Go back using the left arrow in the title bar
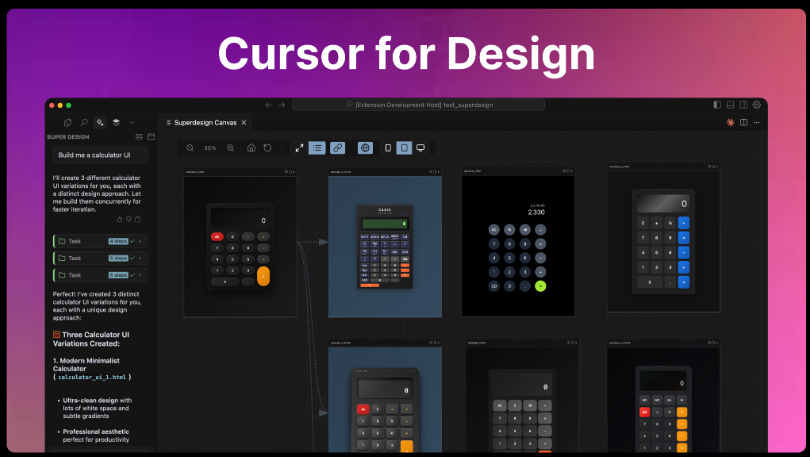 tap(269, 105)
